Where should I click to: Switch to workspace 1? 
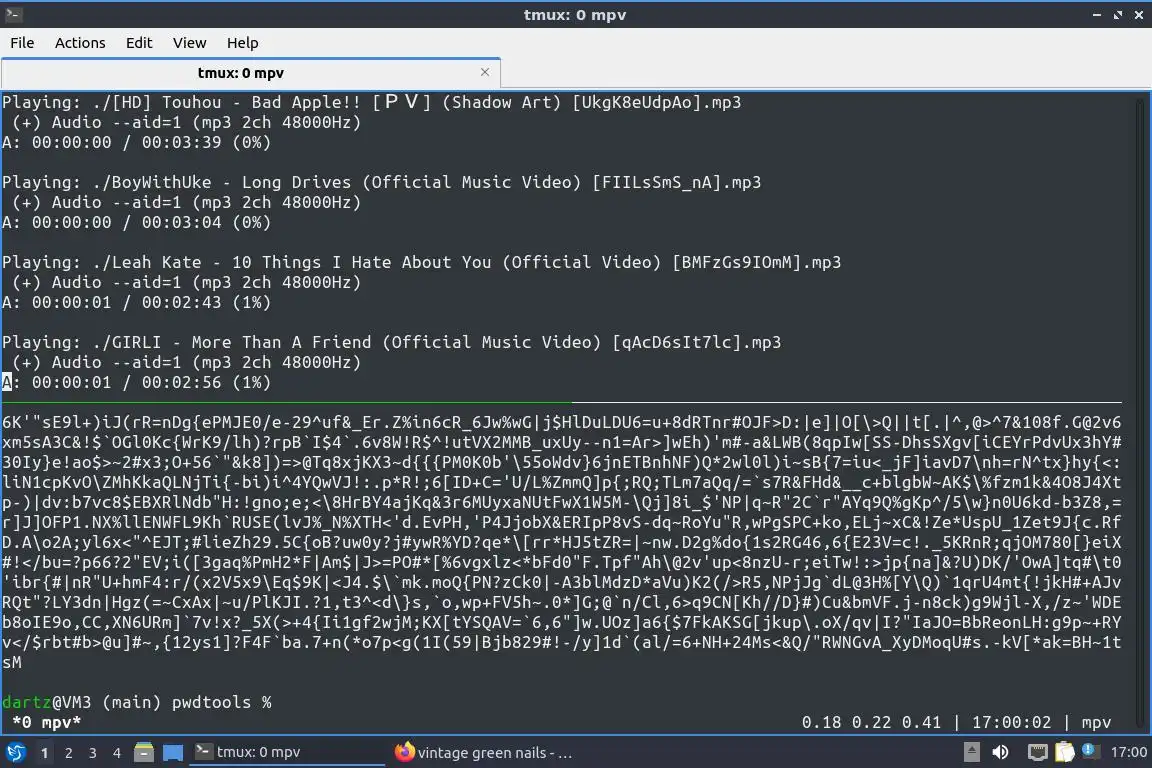tap(45, 753)
